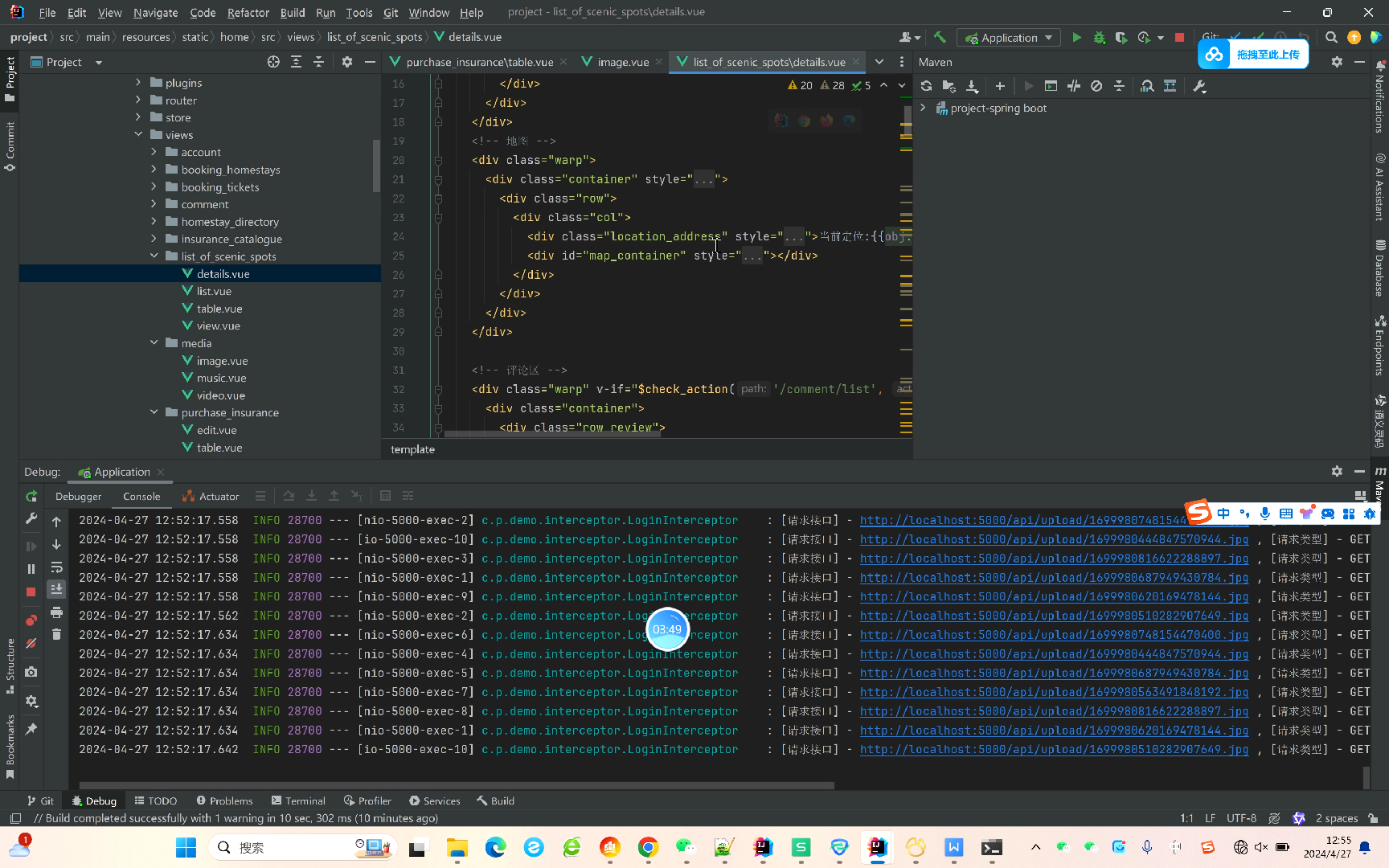1389x868 pixels.
Task: Open Windows Start menu
Action: click(x=186, y=847)
